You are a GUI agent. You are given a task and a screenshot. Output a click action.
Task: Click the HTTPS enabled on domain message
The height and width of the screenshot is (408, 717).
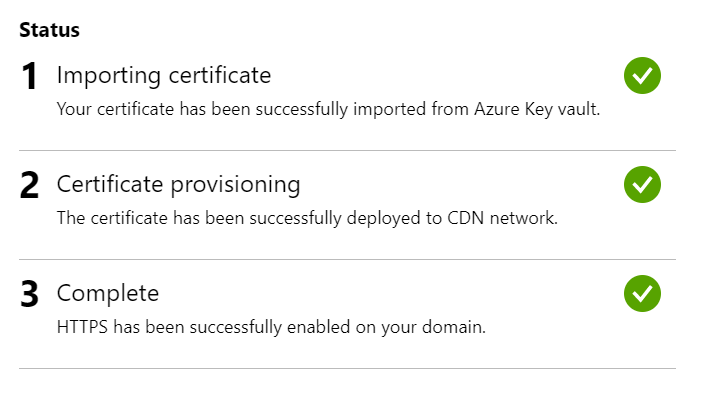[x=271, y=327]
